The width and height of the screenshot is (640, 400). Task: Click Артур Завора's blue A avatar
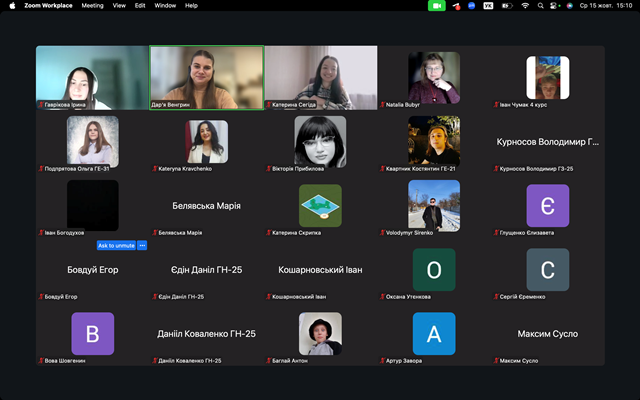pos(434,333)
